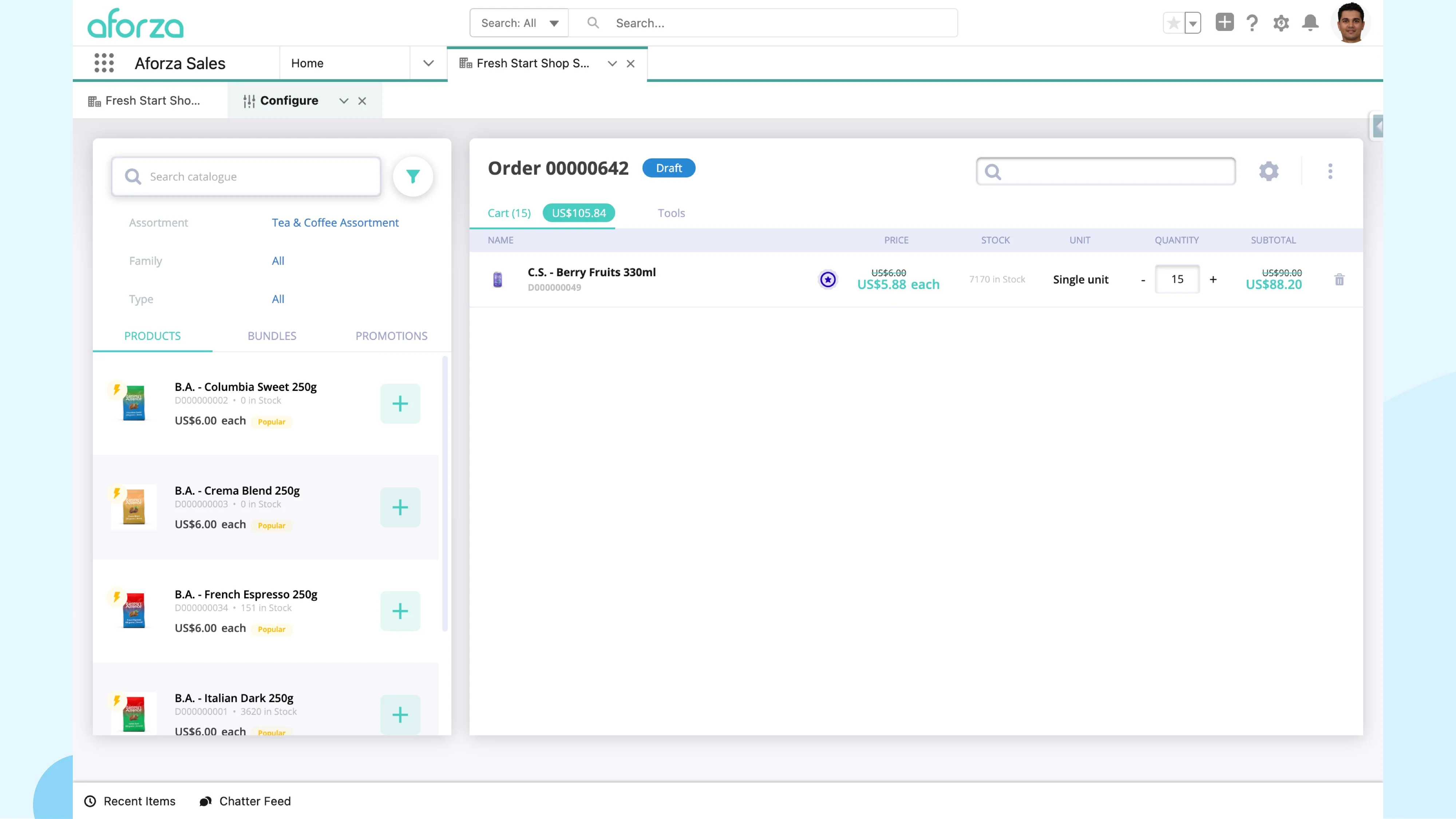The width and height of the screenshot is (1456, 819).
Task: Click the French Espresso product thumbnail
Action: pos(134,610)
